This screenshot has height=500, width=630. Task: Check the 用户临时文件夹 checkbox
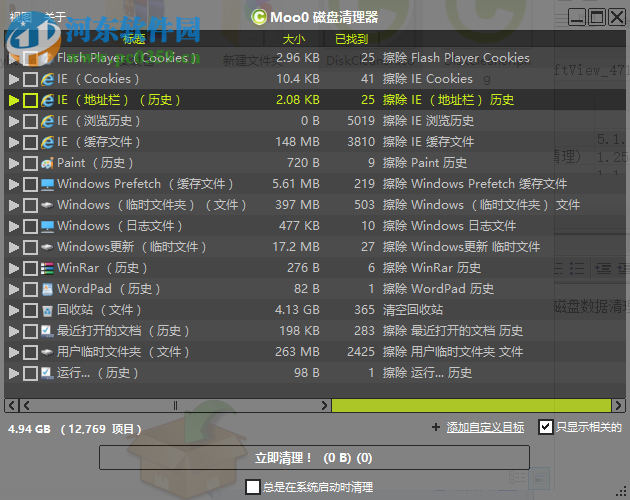(30, 352)
